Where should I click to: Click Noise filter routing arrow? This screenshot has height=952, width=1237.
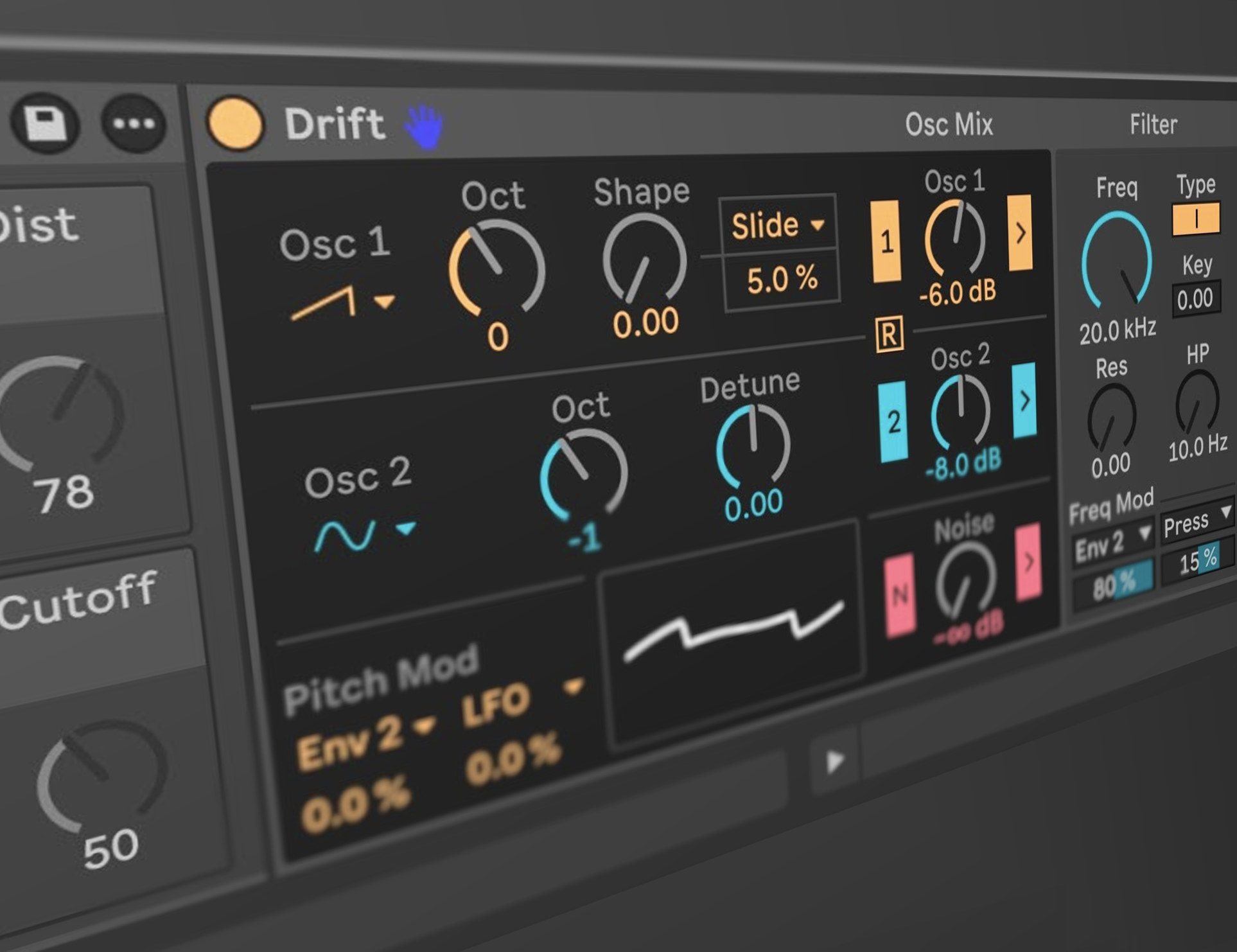1028,561
